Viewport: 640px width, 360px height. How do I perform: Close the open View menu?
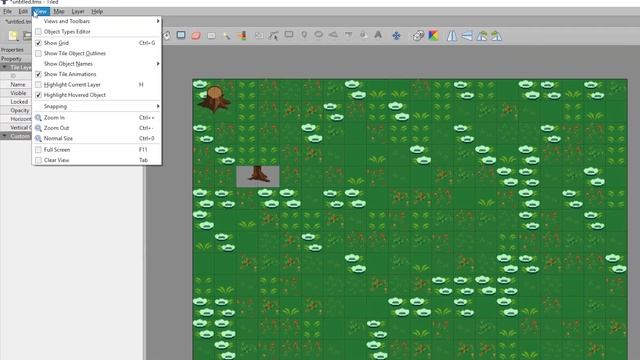41,11
